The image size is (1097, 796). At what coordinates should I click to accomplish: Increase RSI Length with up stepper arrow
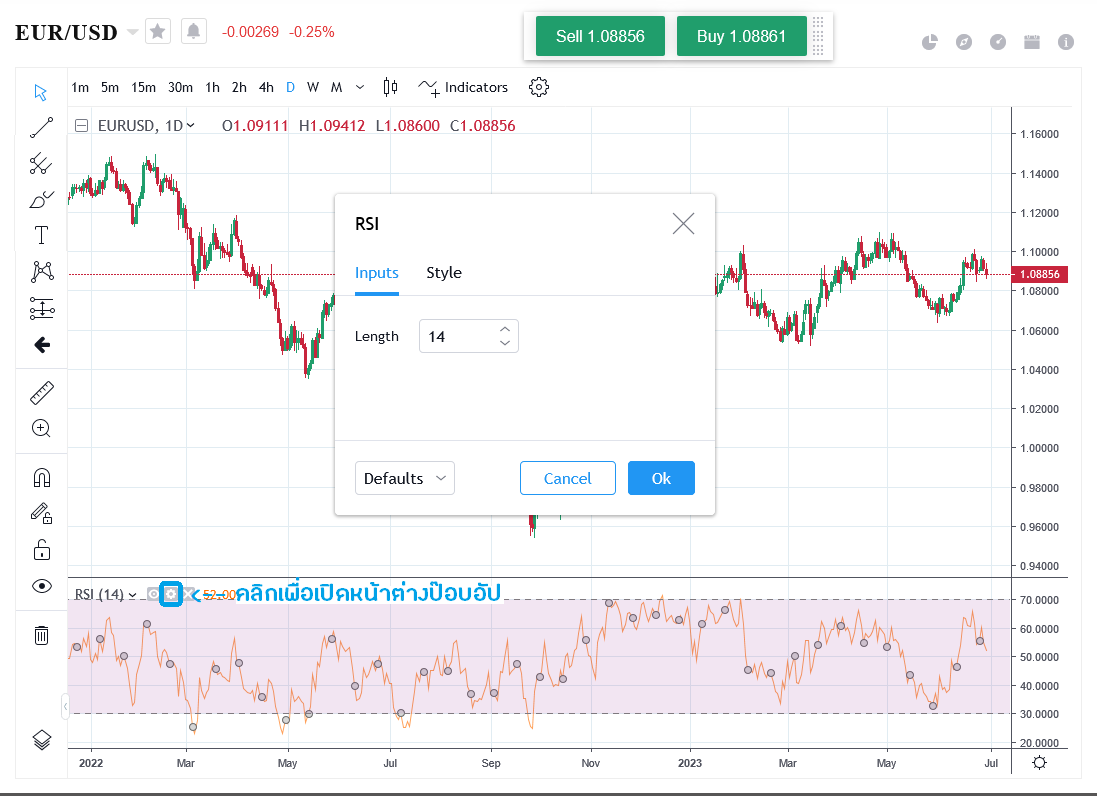tap(505, 329)
